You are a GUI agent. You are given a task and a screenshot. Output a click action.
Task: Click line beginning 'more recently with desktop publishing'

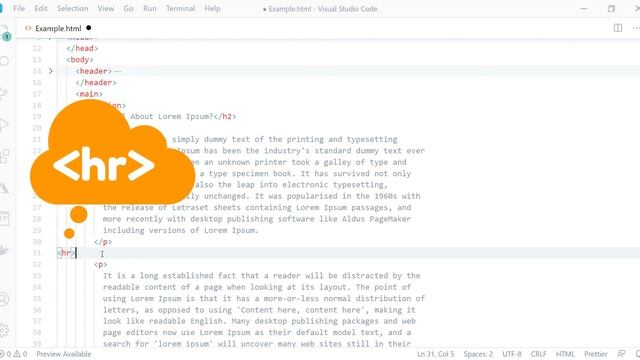point(257,219)
